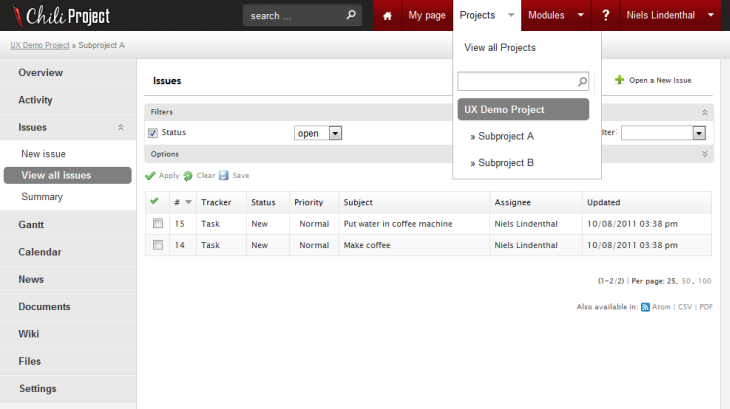Open the Gantt page from sidebar
Screen dimensions: 730x409
31,225
